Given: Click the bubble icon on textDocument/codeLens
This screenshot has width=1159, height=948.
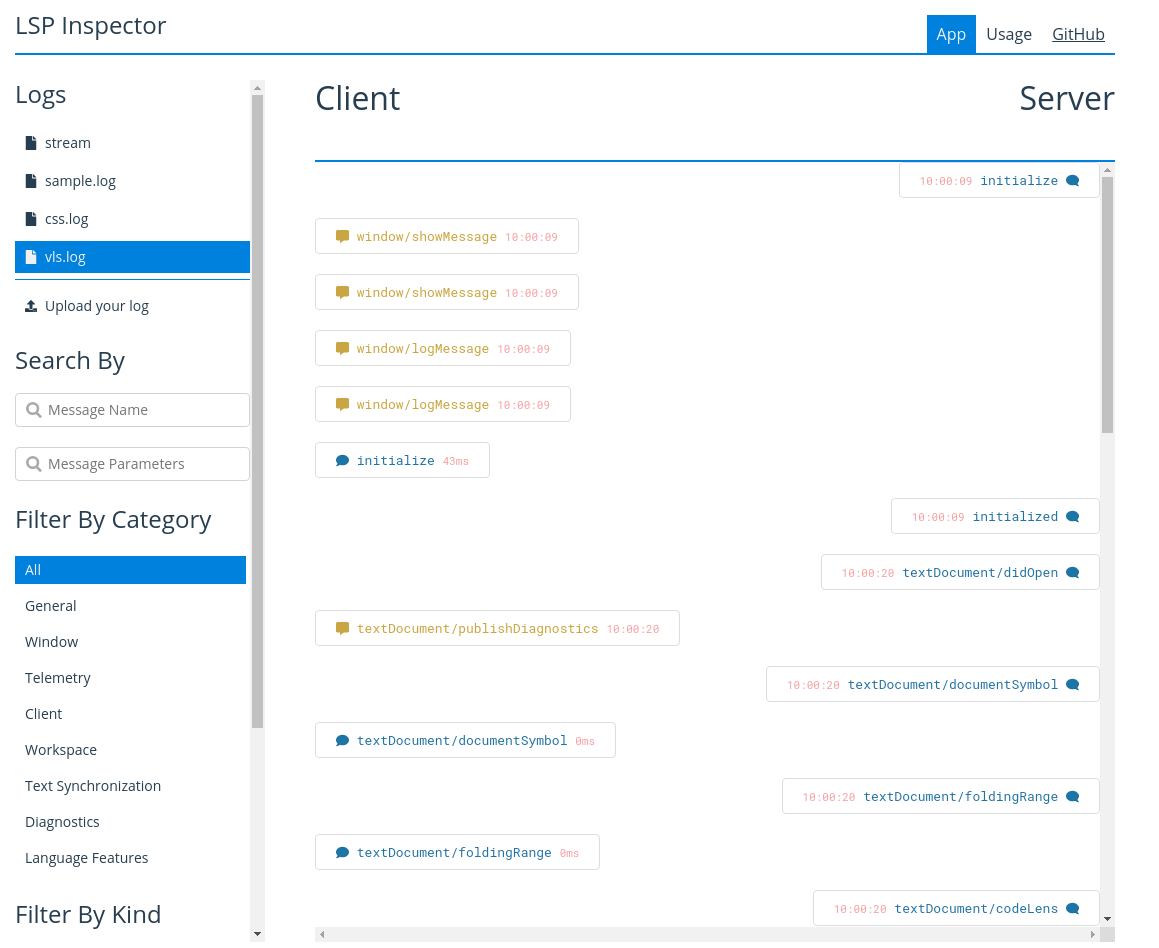Looking at the screenshot, I should (1073, 909).
